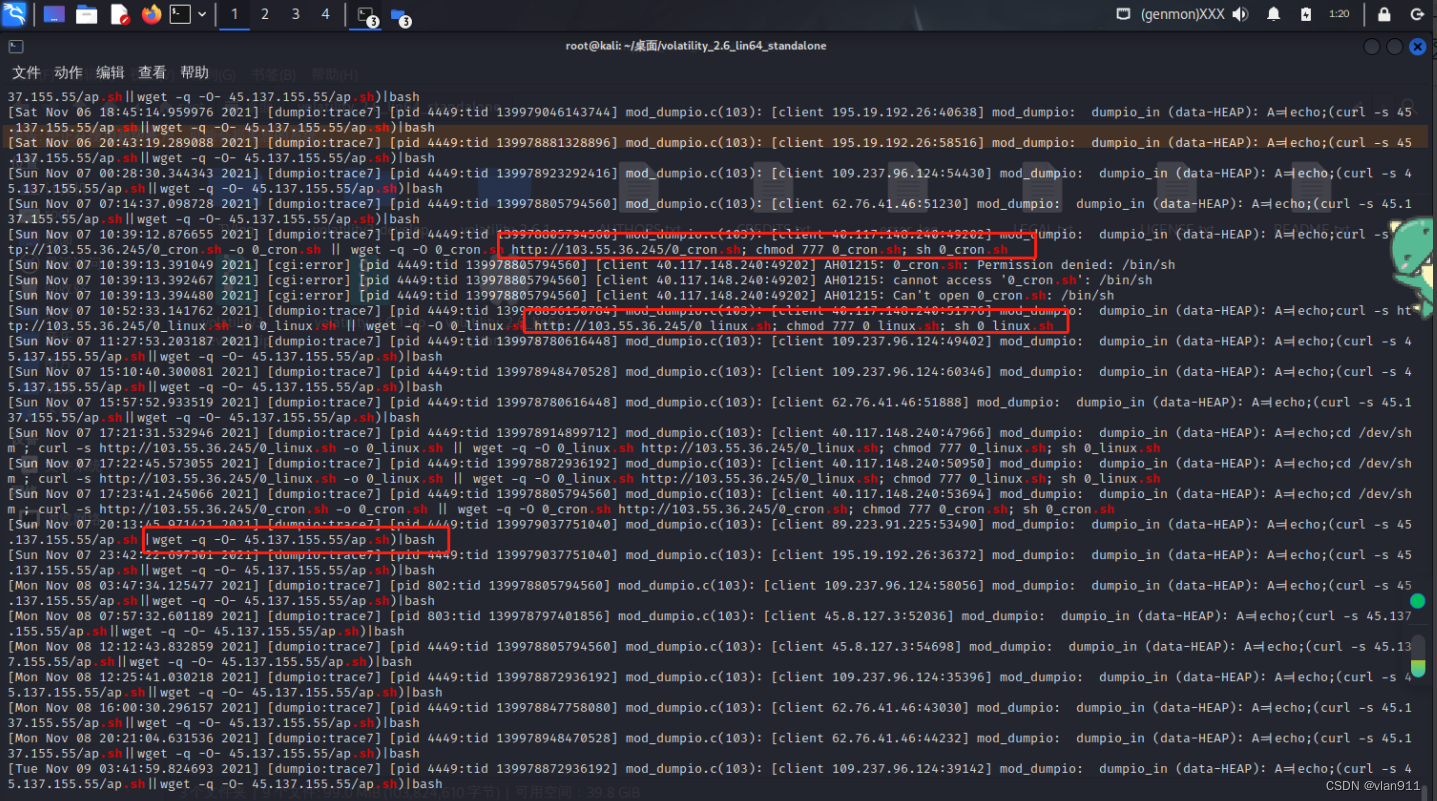Open the terminal emulator launcher icon
This screenshot has width=1437, height=801.
(180, 14)
